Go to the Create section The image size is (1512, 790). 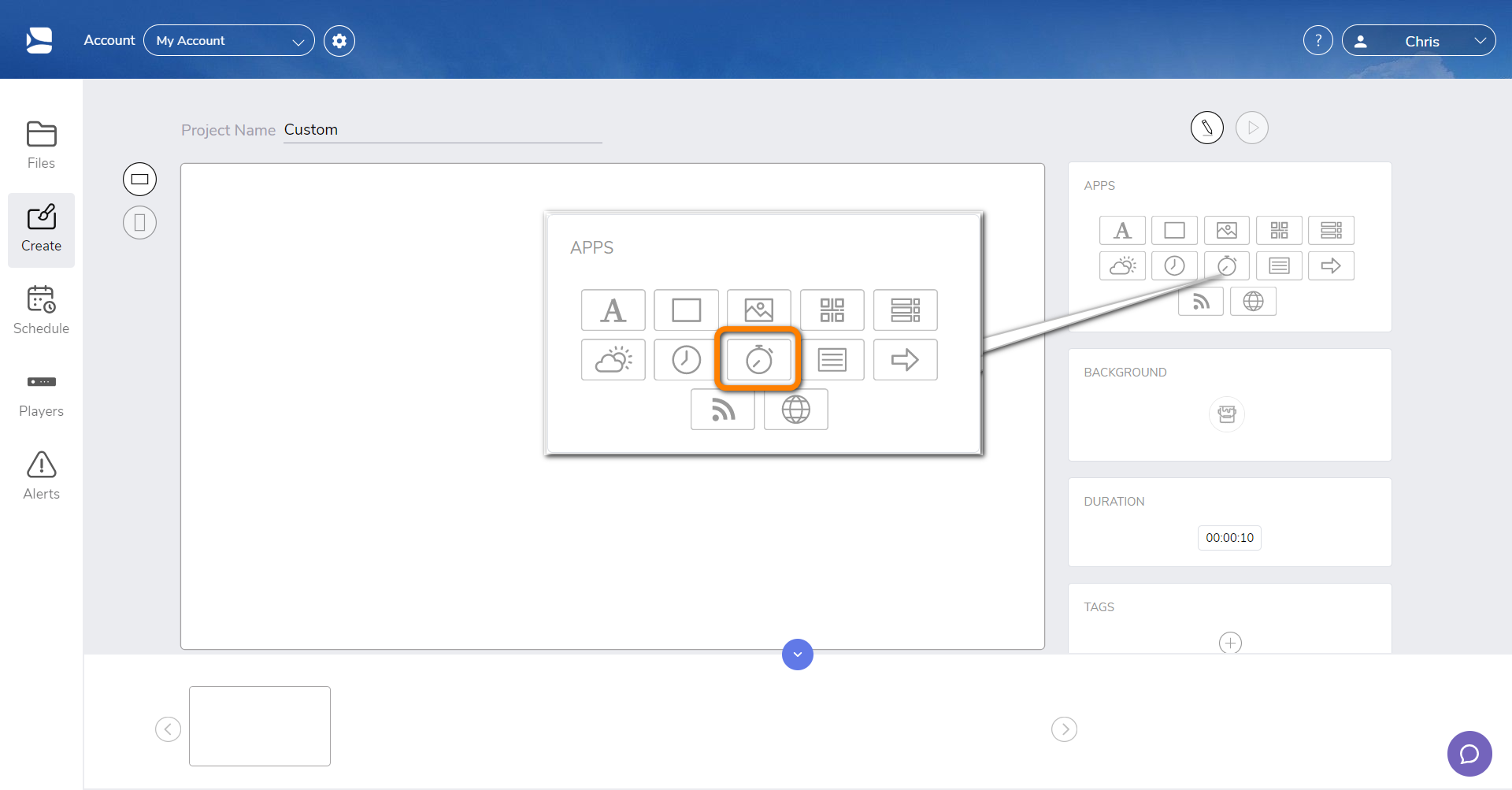(x=41, y=229)
